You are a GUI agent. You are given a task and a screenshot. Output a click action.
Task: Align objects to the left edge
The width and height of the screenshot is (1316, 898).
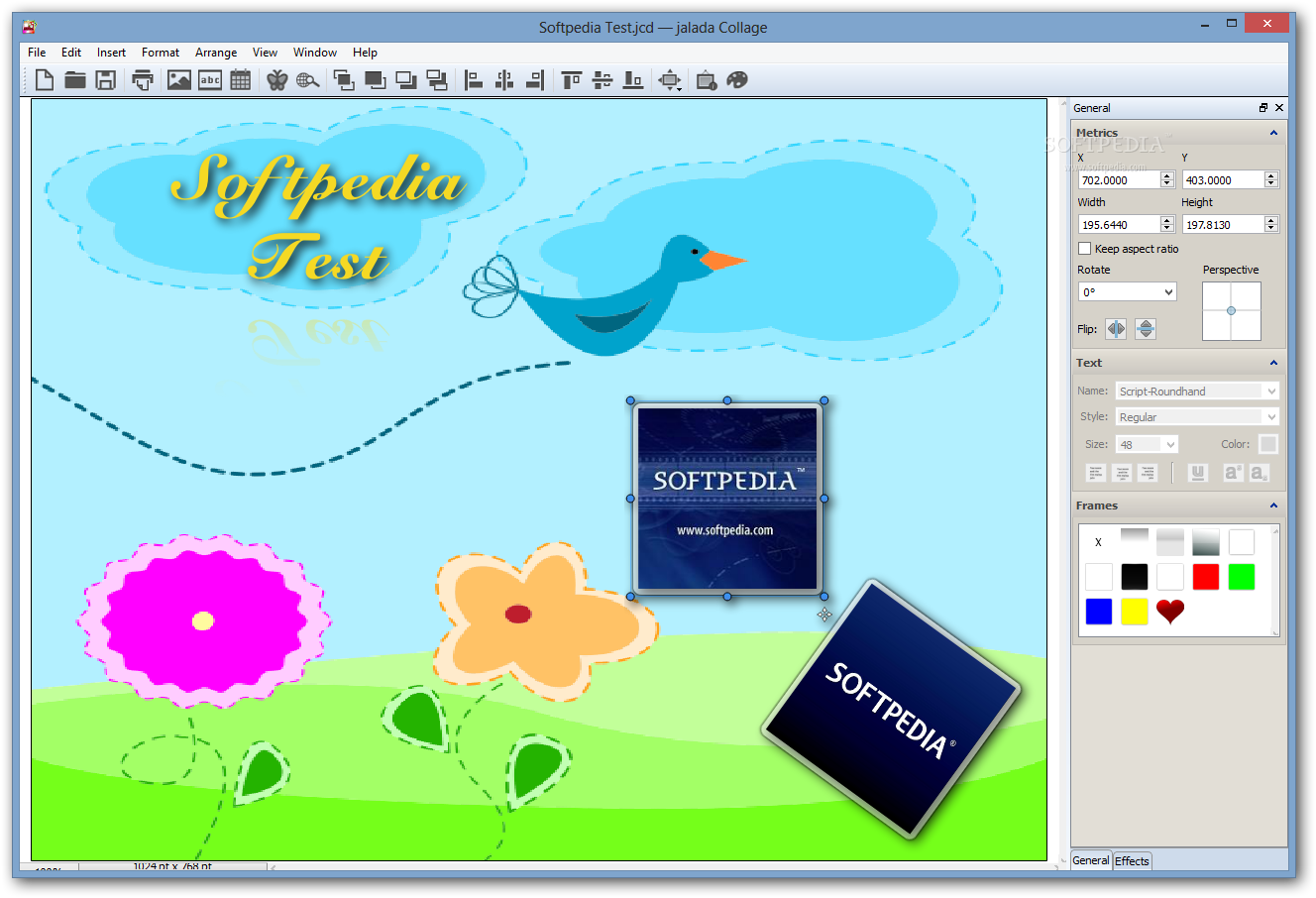point(474,80)
